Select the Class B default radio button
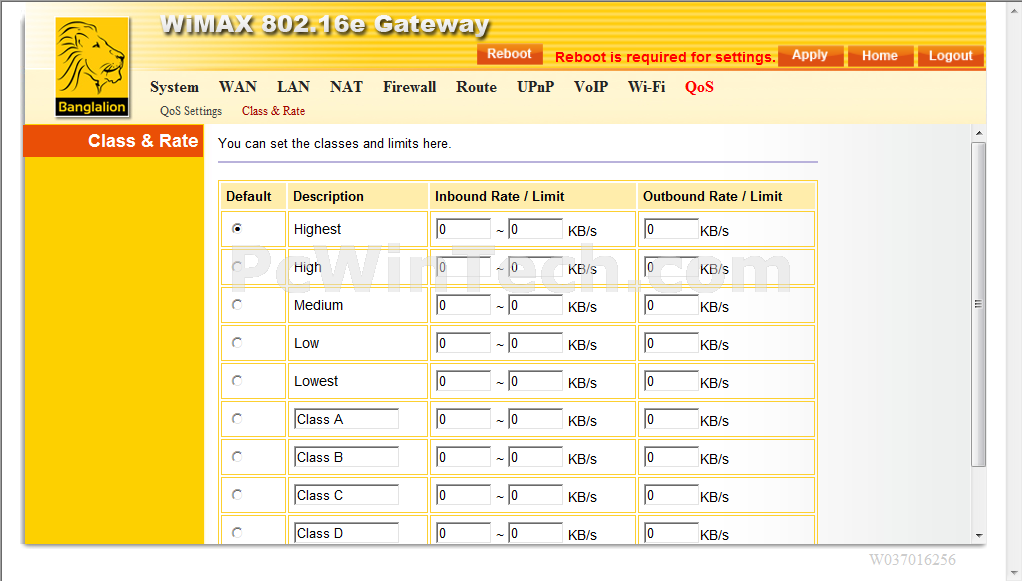Screen dimensions: 1022x581 click(237, 456)
